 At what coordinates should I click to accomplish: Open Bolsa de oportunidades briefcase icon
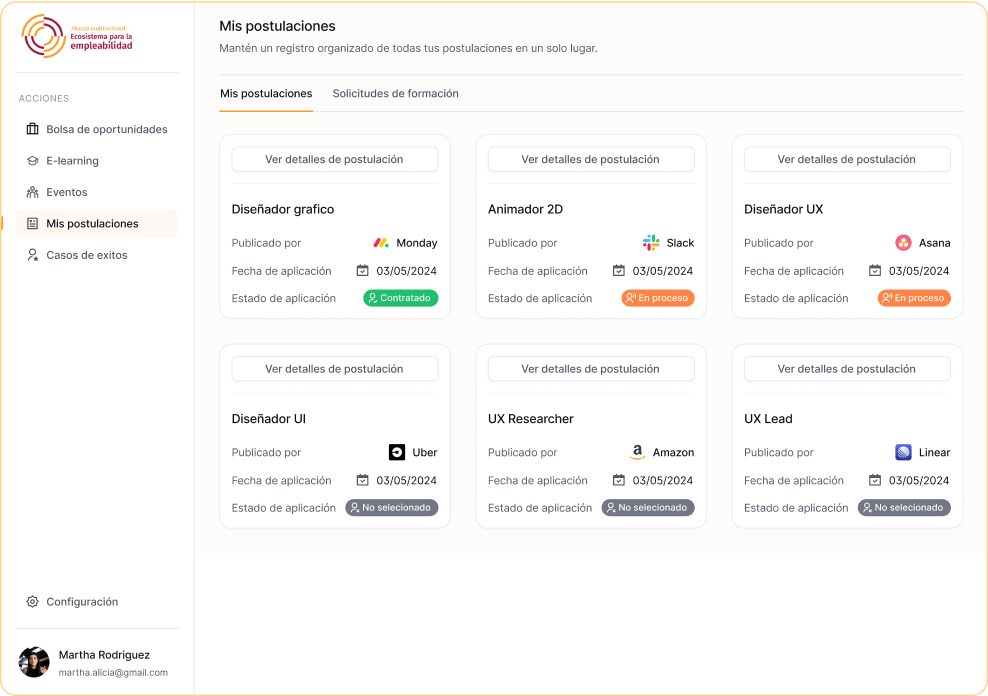point(32,129)
